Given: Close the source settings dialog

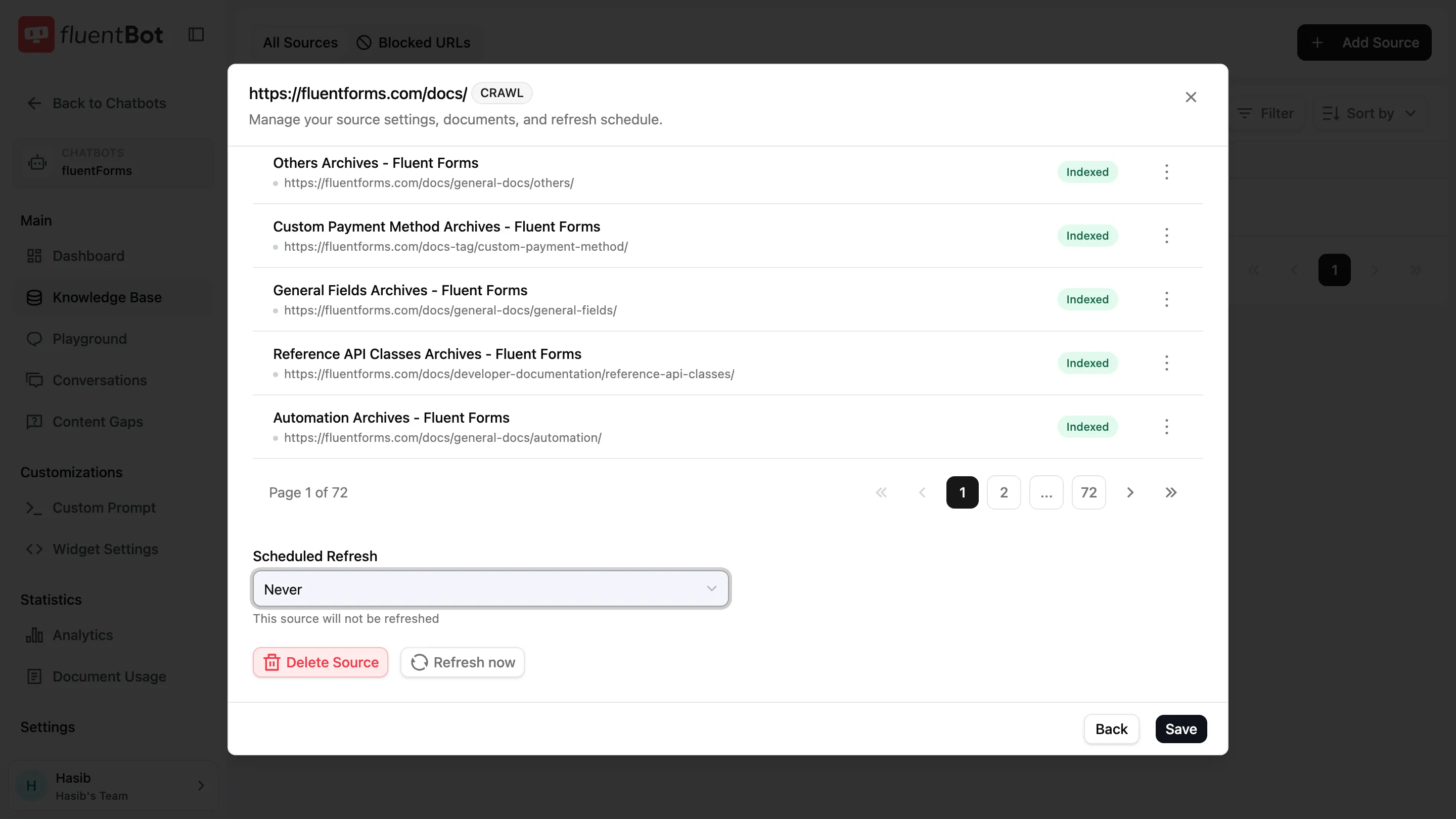Looking at the screenshot, I should click(1191, 97).
